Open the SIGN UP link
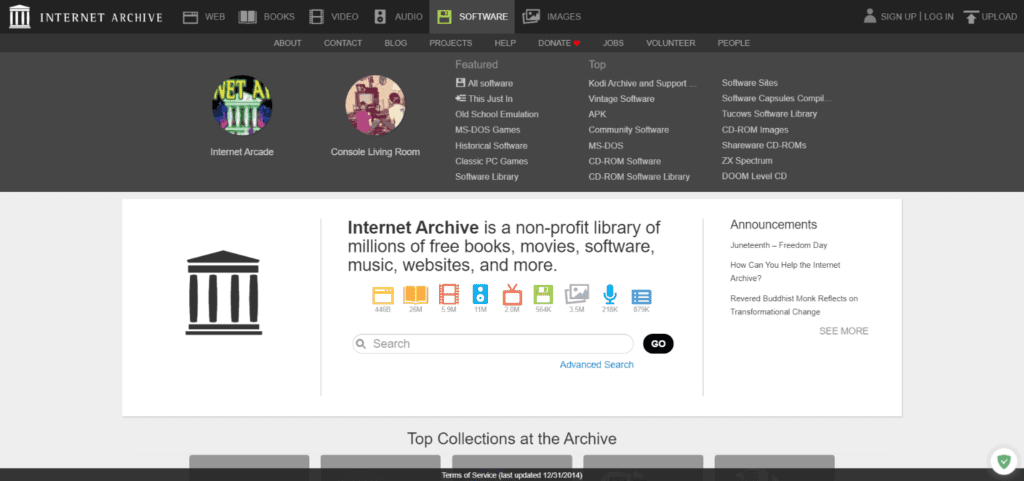 point(898,17)
